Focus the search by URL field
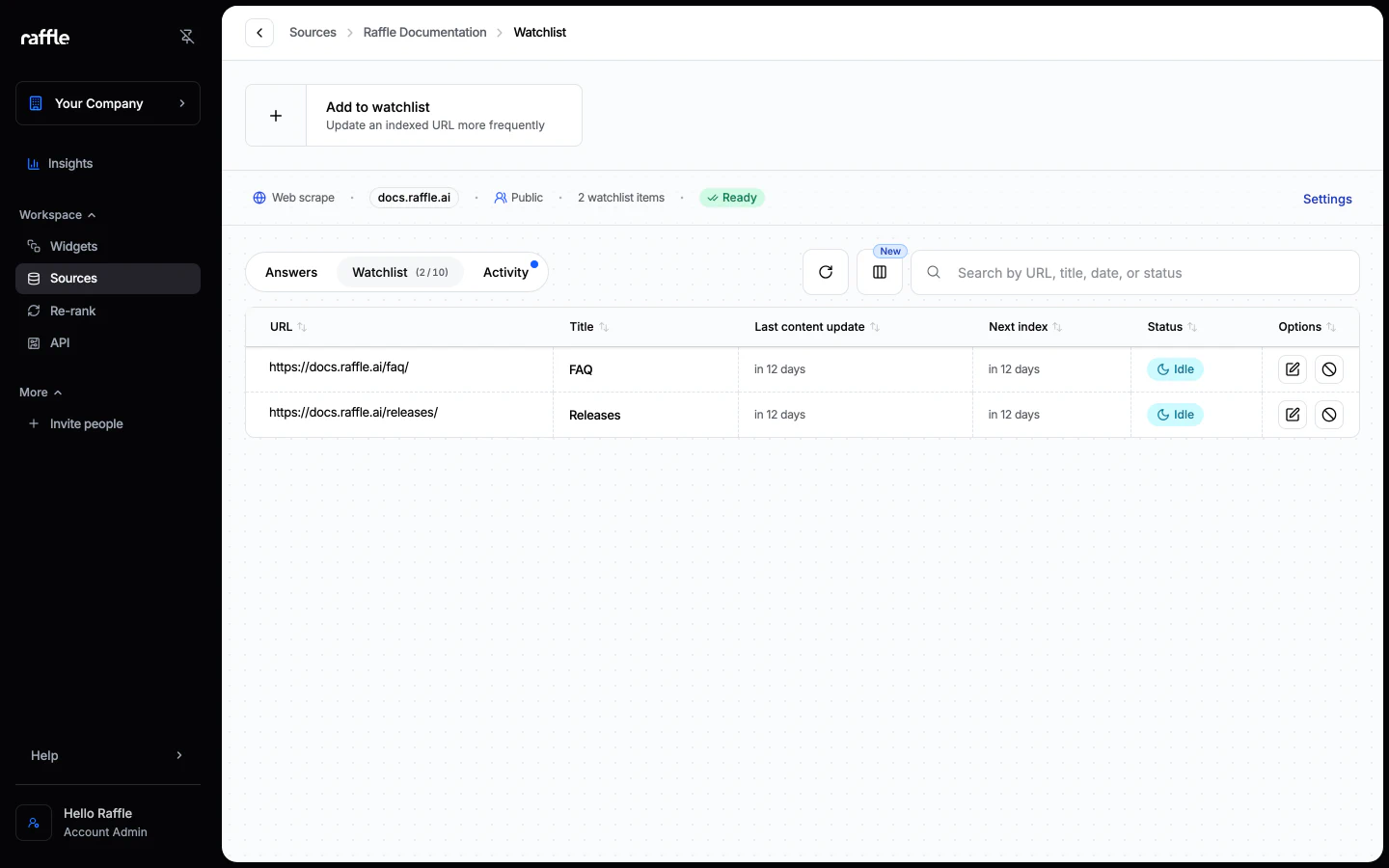1389x868 pixels. [x=1135, y=273]
